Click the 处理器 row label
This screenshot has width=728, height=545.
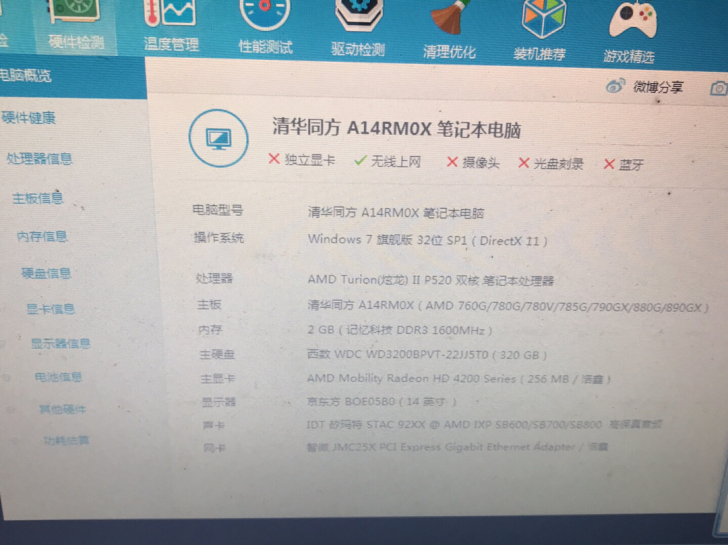pos(214,278)
